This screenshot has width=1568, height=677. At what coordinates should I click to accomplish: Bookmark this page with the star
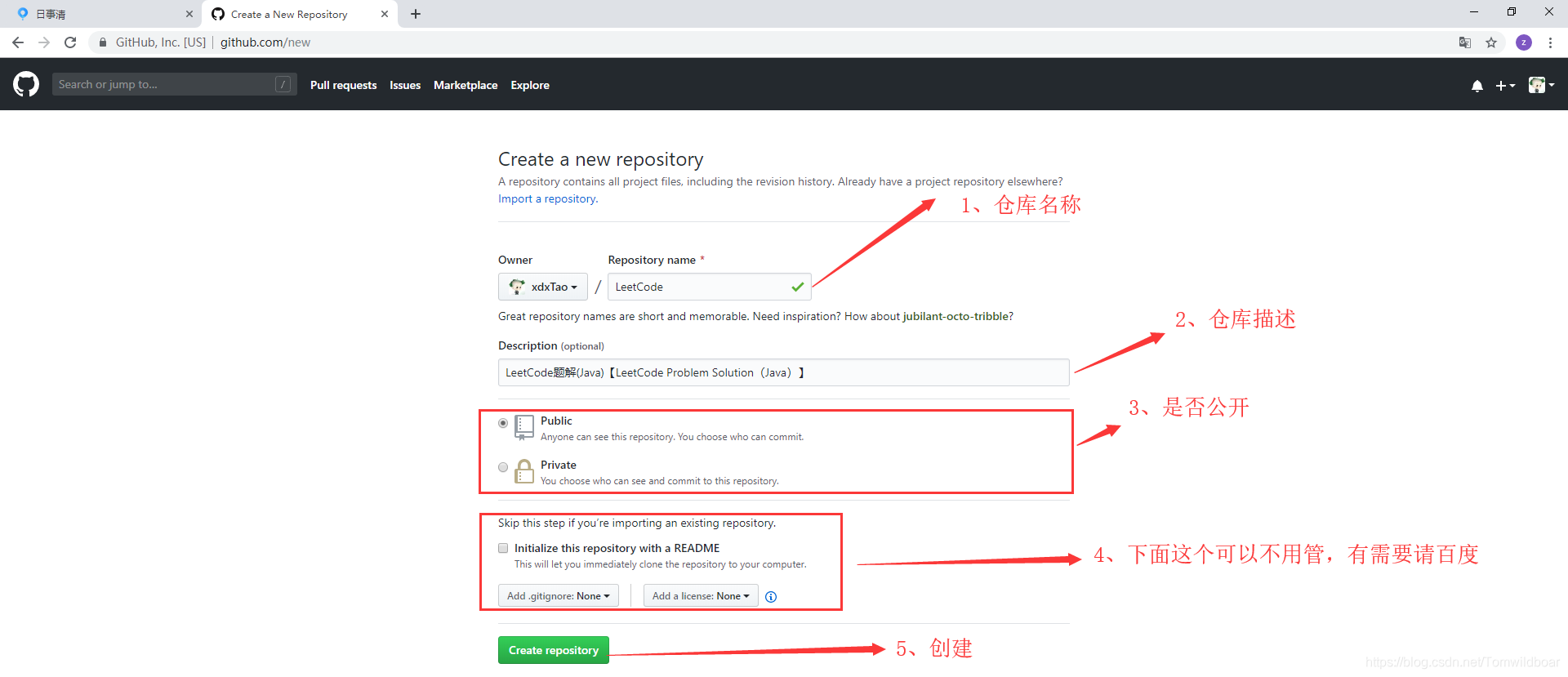pyautogui.click(x=1491, y=42)
